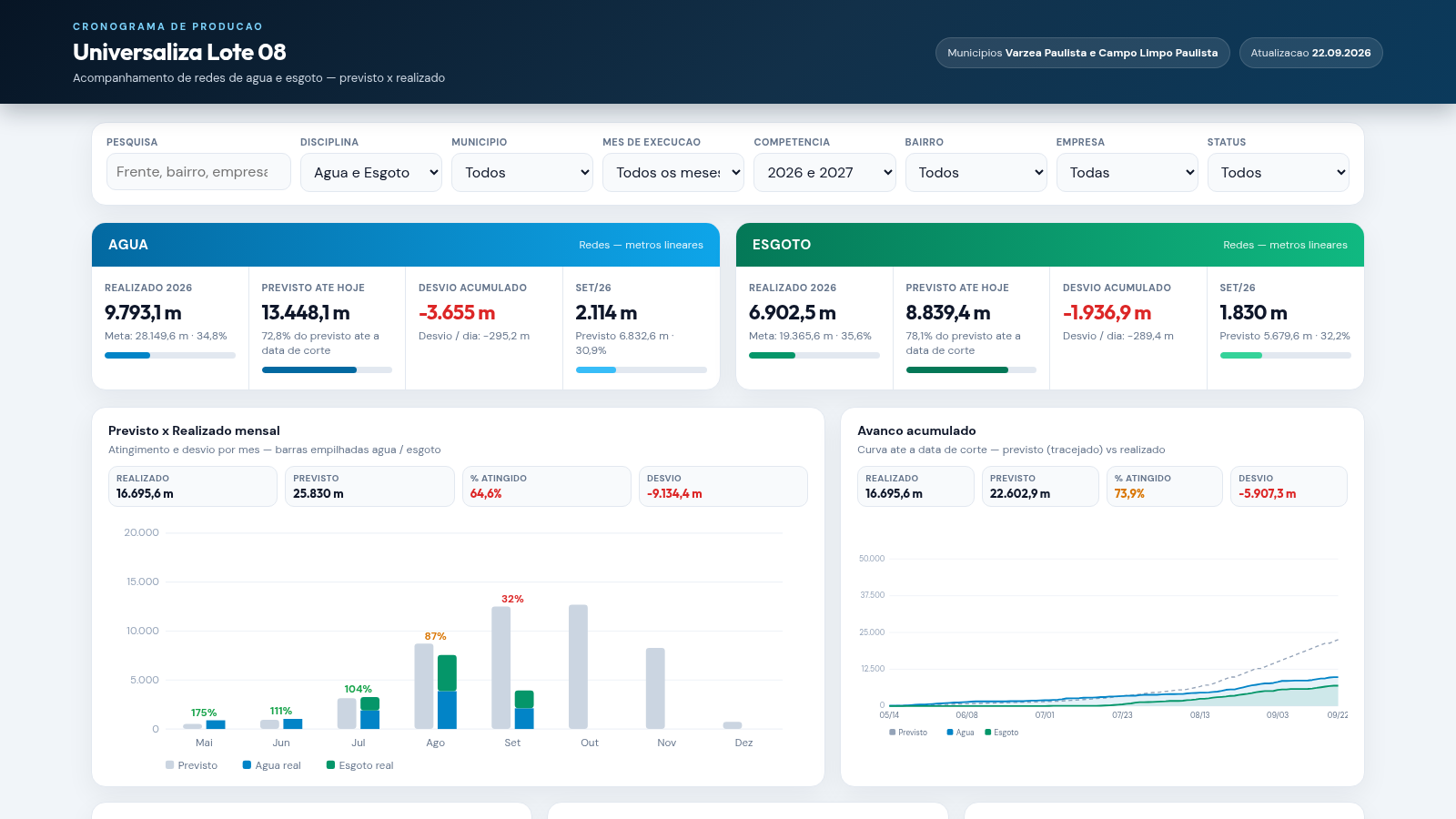Image resolution: width=1456 pixels, height=819 pixels.
Task: Expand the Municipio dropdown
Action: (522, 172)
